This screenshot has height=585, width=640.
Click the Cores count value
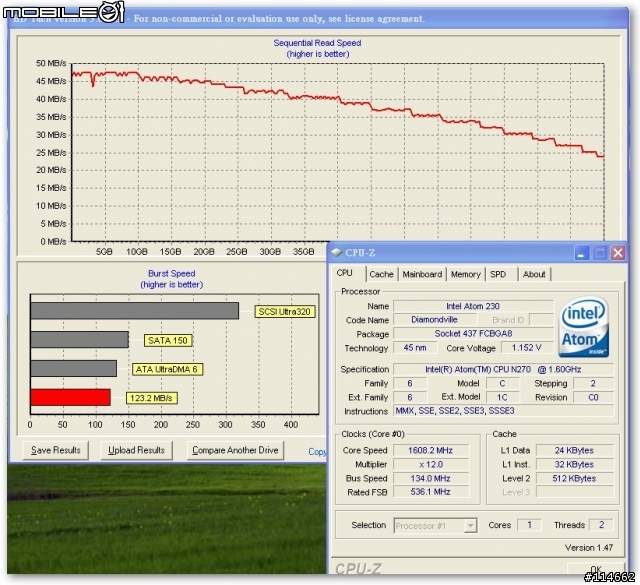[529, 525]
